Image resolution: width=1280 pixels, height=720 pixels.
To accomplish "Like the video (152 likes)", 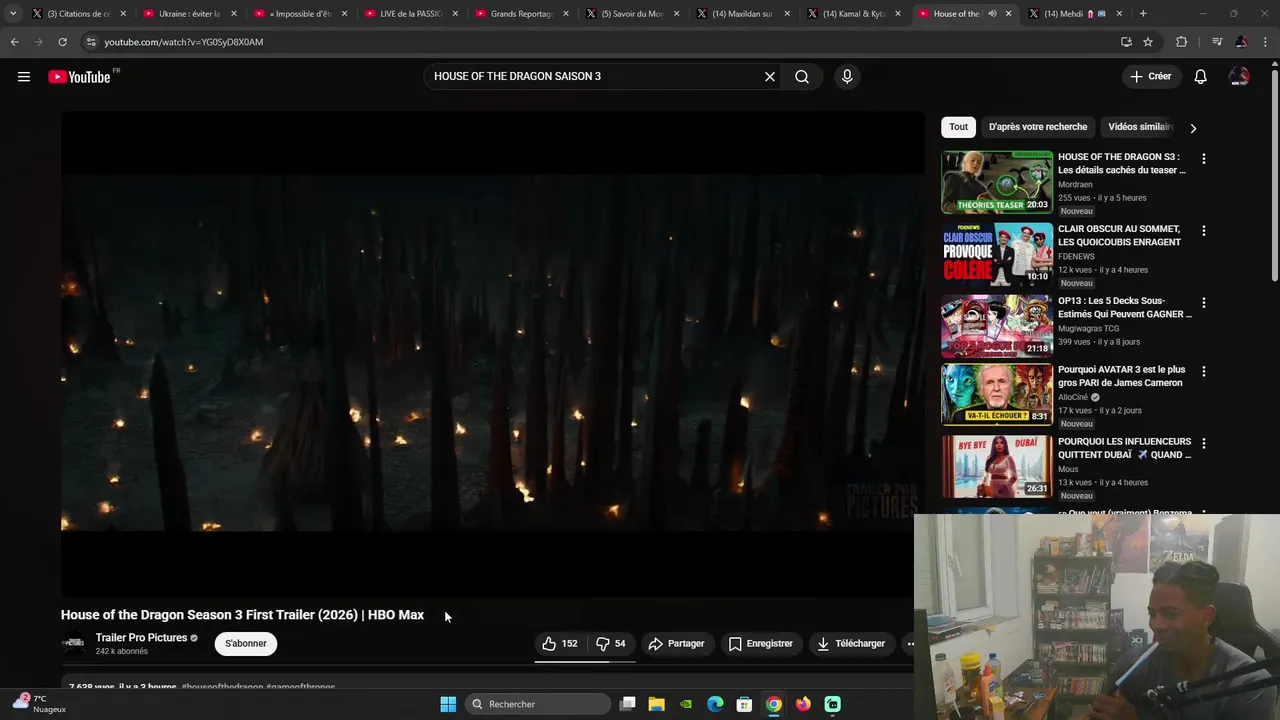I will (560, 644).
